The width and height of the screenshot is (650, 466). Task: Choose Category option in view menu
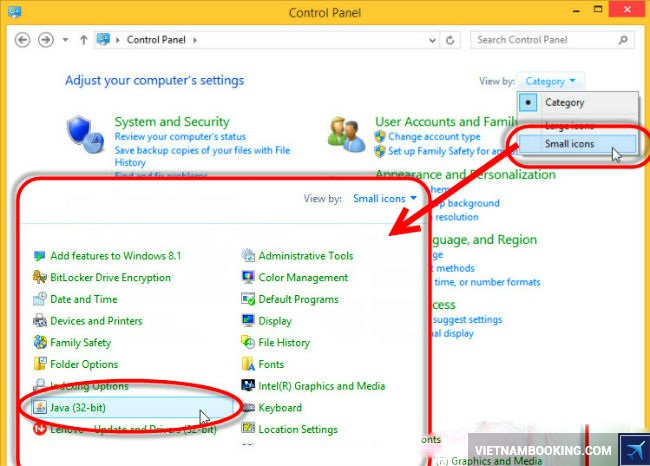[564, 103]
